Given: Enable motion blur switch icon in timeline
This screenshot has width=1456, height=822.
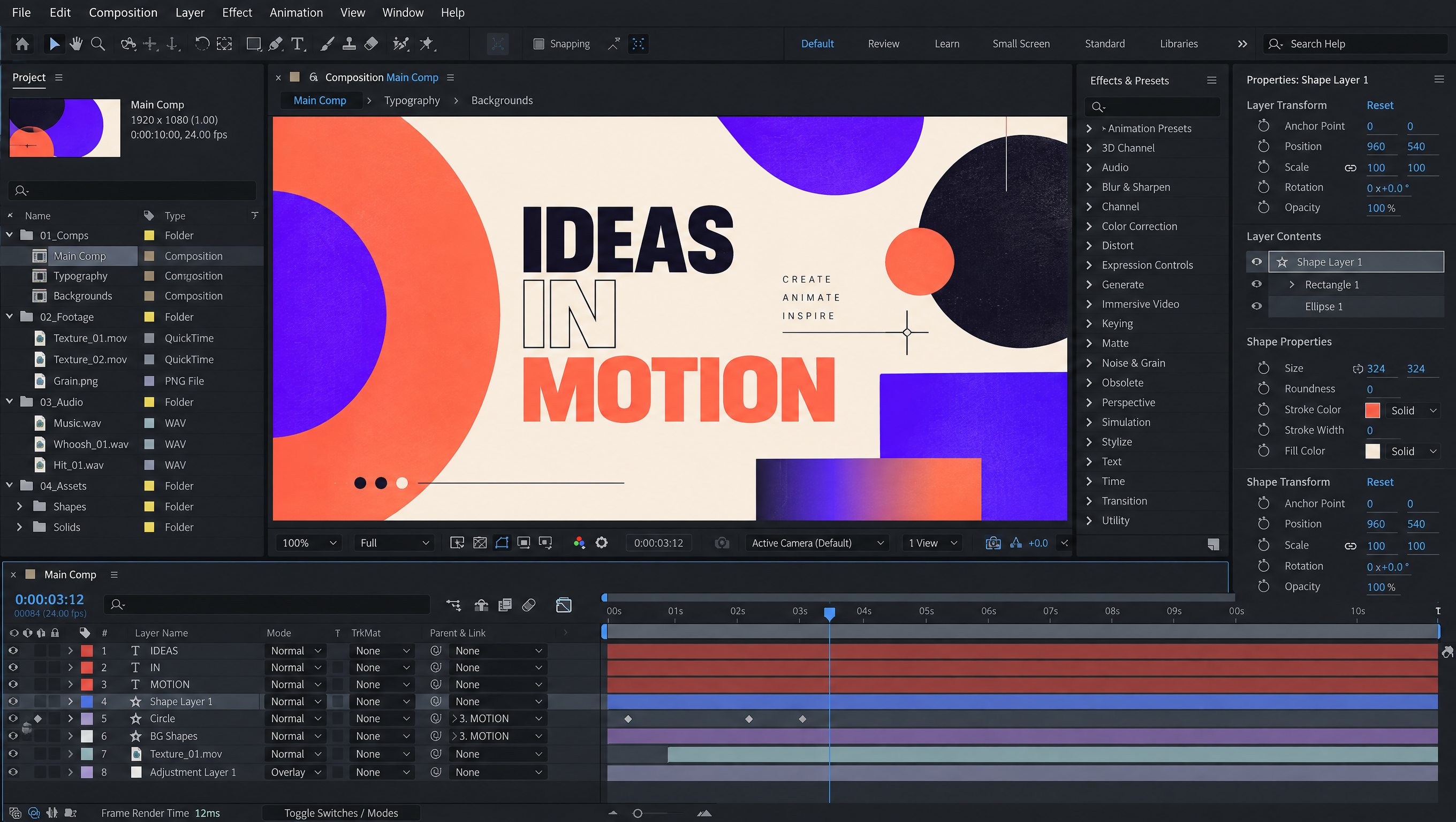Looking at the screenshot, I should (528, 606).
